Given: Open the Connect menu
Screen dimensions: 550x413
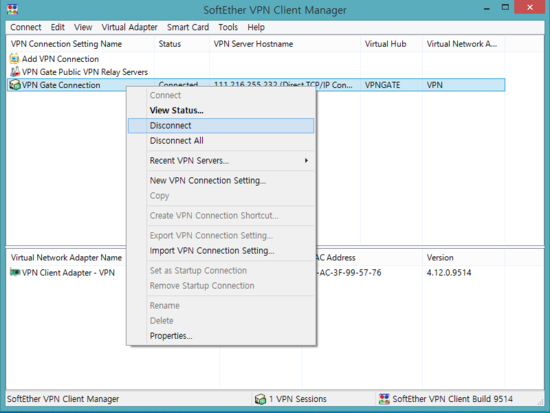Looking at the screenshot, I should tap(26, 27).
